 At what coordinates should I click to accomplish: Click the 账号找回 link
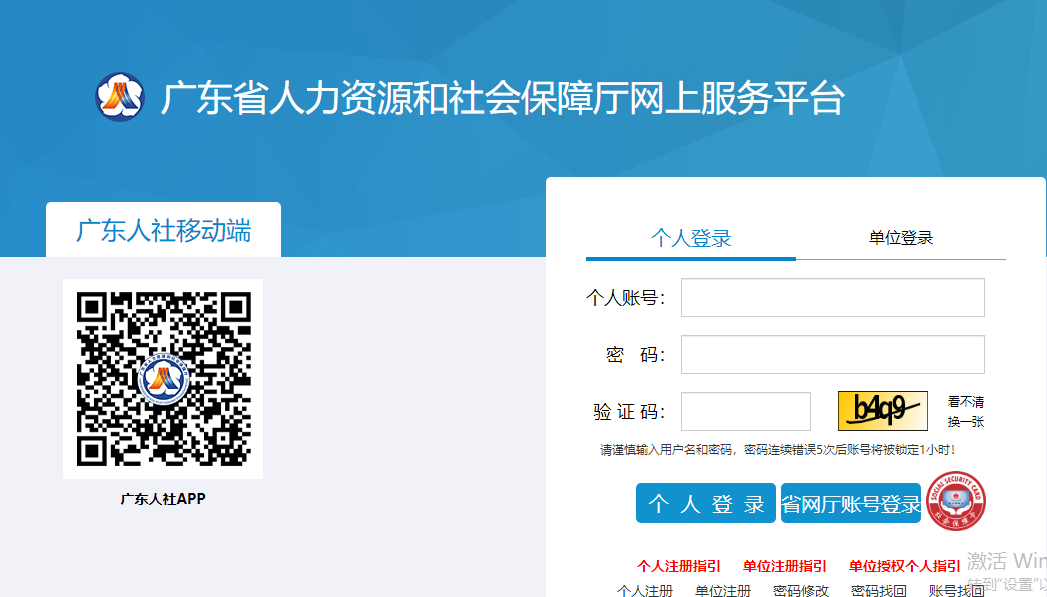click(957, 590)
